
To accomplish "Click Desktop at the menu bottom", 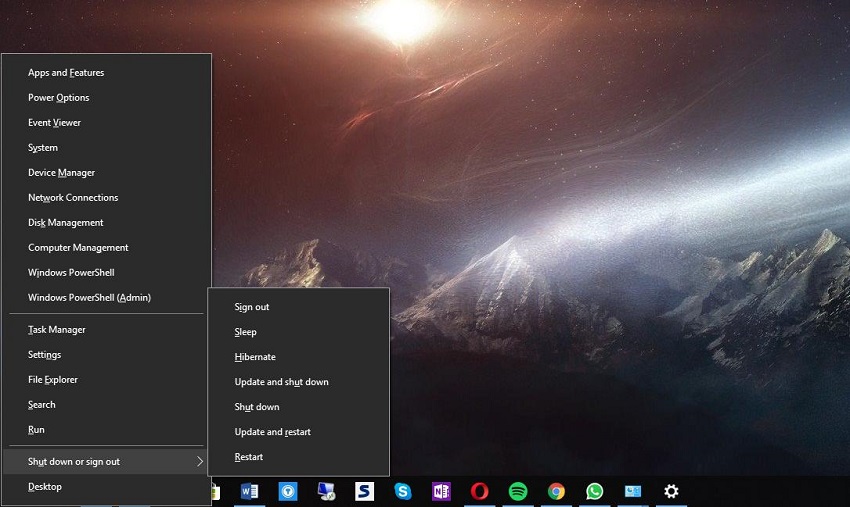I will click(x=45, y=487).
